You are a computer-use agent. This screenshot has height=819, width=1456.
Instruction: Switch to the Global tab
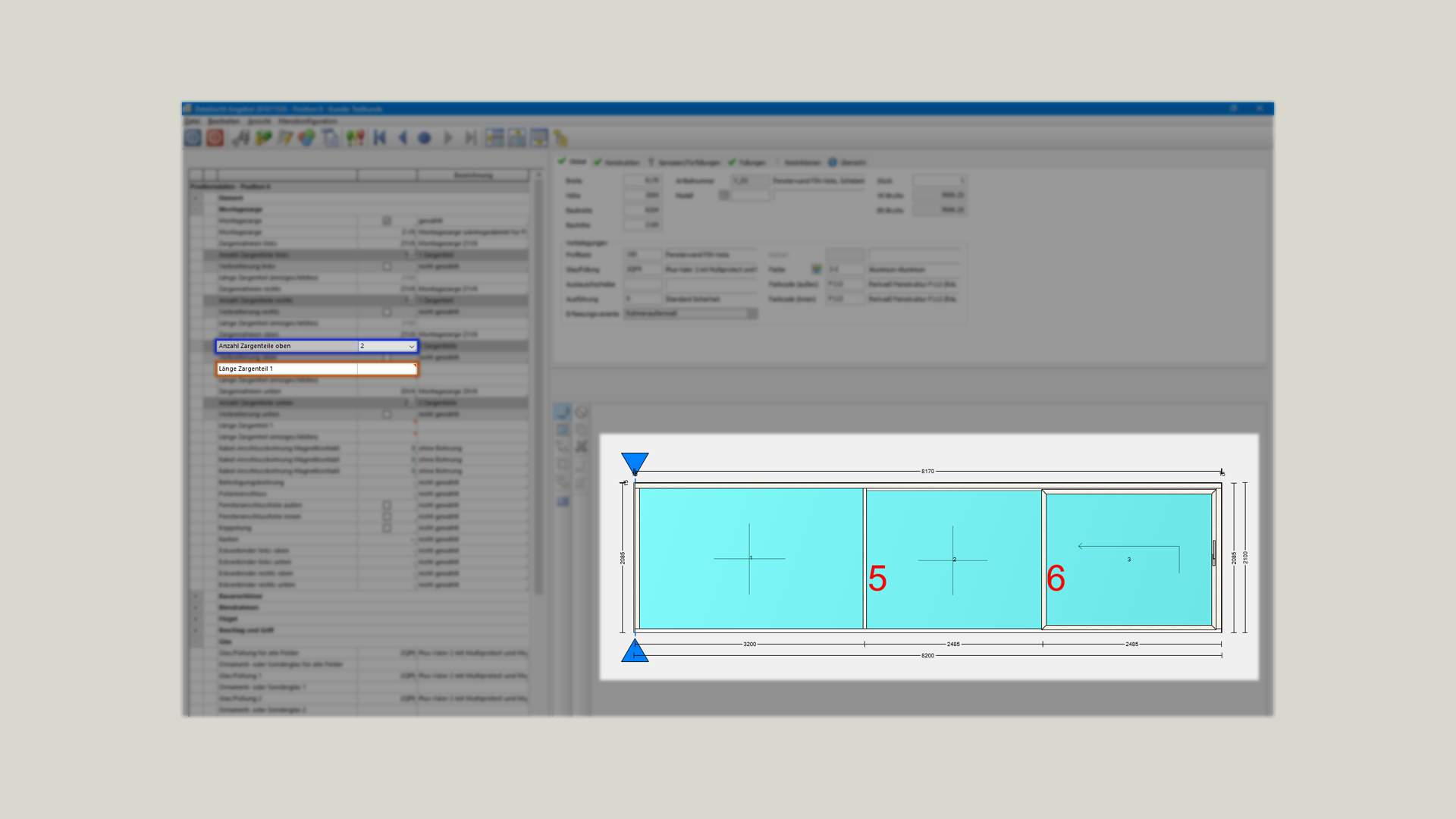click(573, 162)
